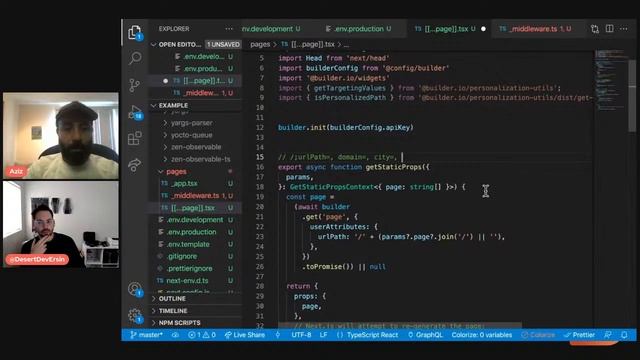Open the Source Control view

(x=134, y=85)
